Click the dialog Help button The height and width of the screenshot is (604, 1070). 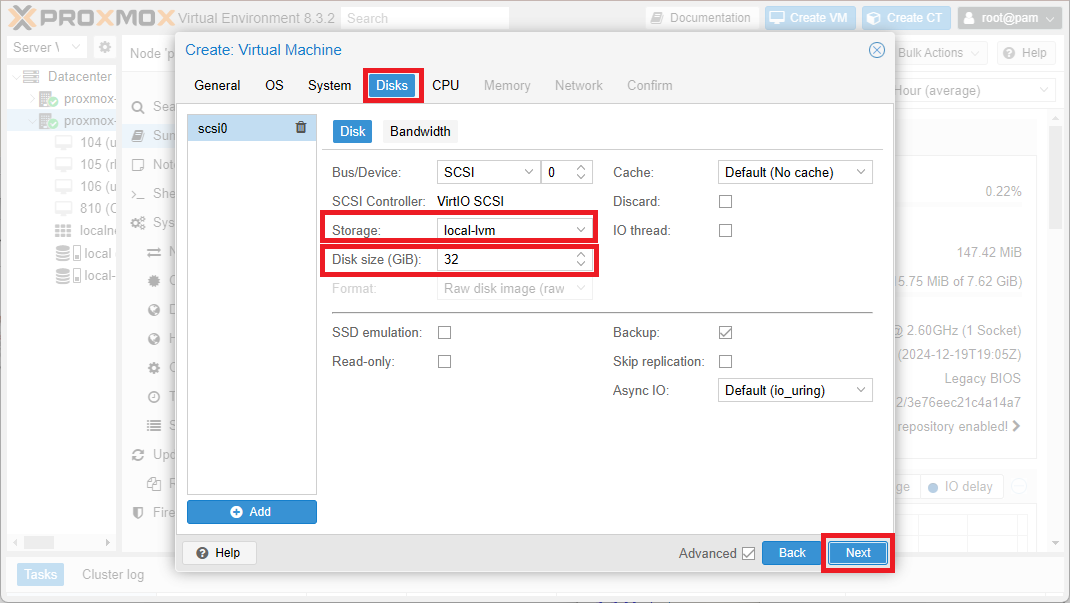tap(219, 553)
